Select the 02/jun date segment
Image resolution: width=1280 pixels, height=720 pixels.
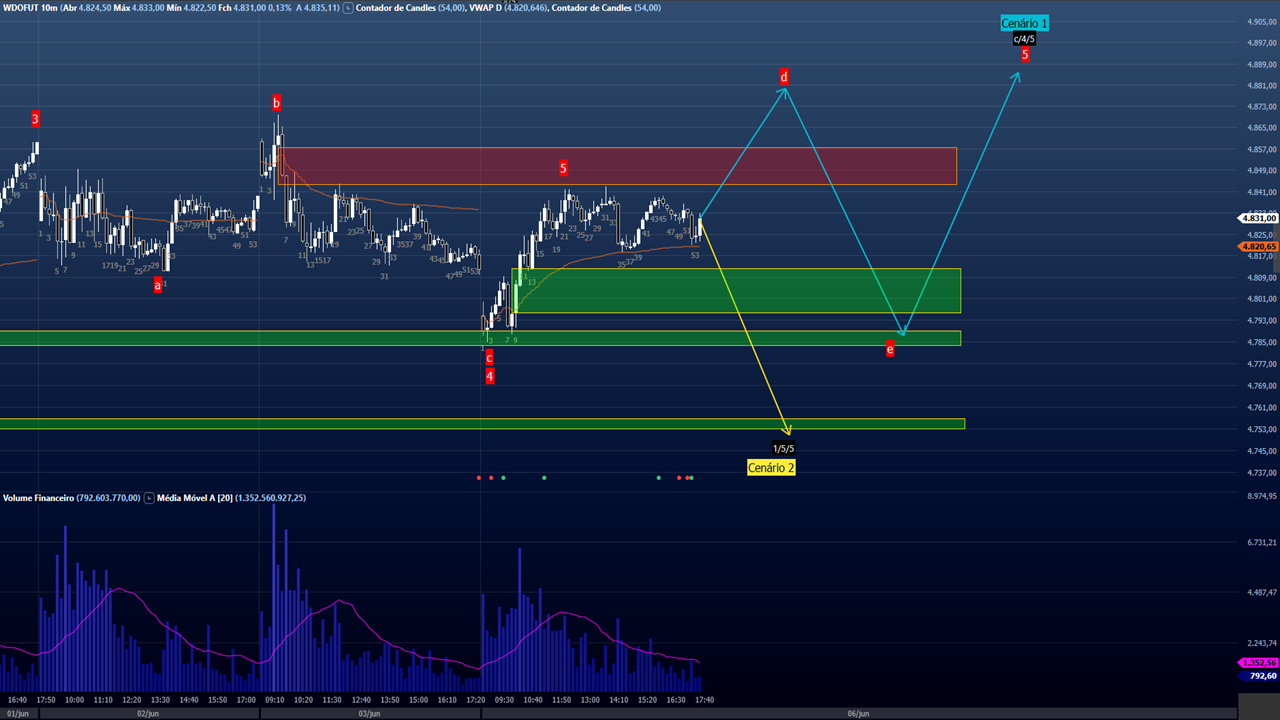click(x=148, y=713)
